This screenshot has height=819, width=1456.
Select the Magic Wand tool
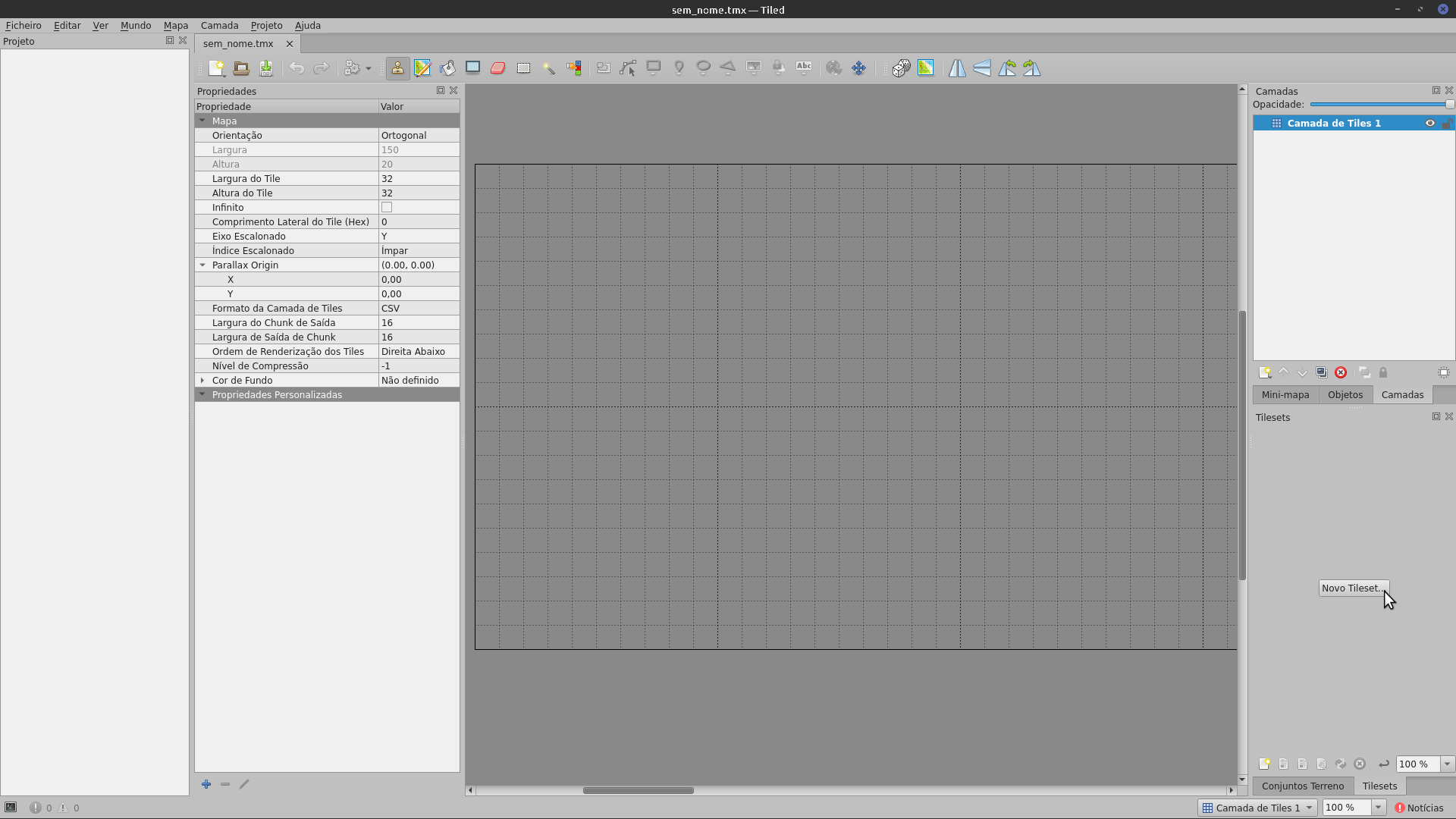tap(548, 68)
